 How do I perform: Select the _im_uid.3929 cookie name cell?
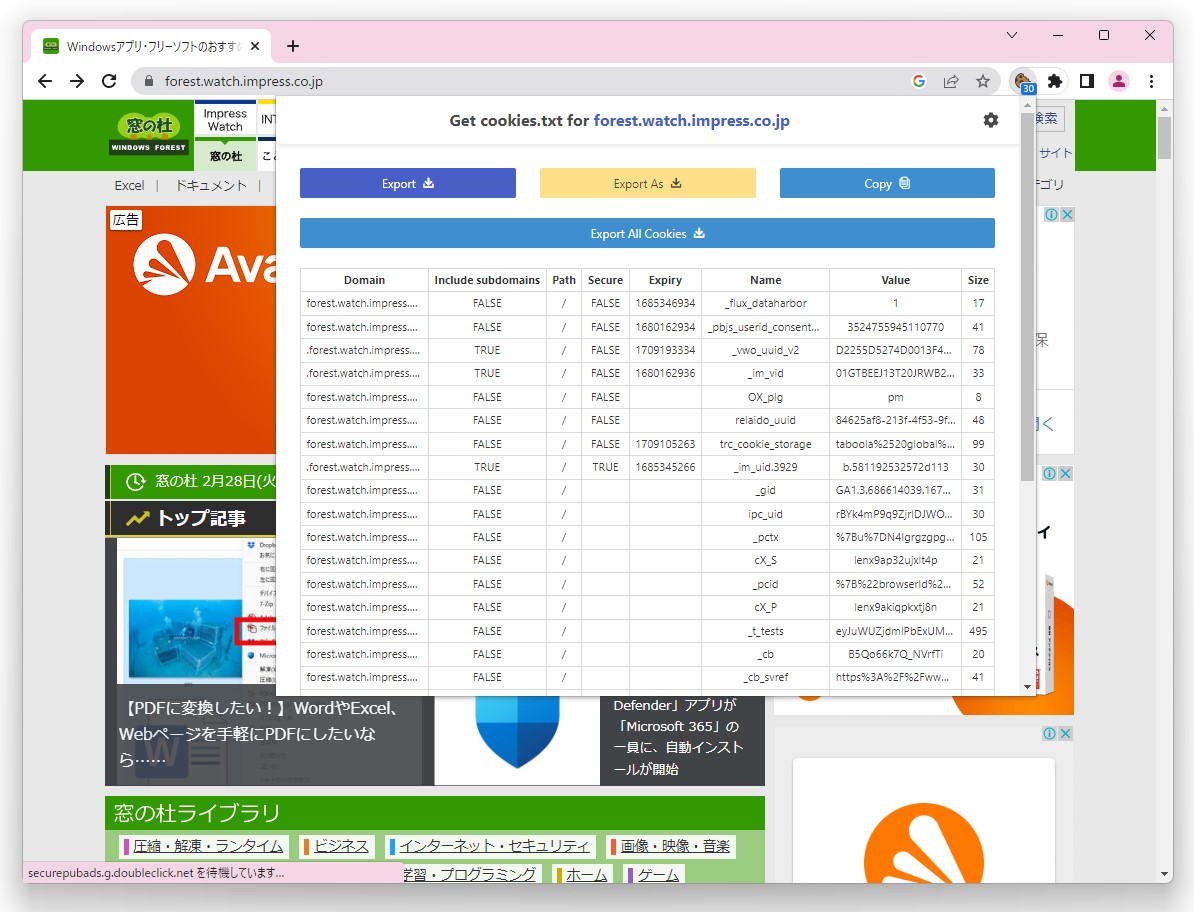pyautogui.click(x=765, y=467)
